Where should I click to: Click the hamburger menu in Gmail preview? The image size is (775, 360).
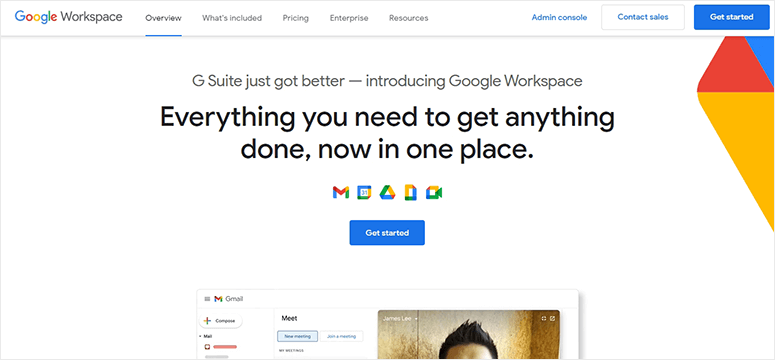pos(207,299)
